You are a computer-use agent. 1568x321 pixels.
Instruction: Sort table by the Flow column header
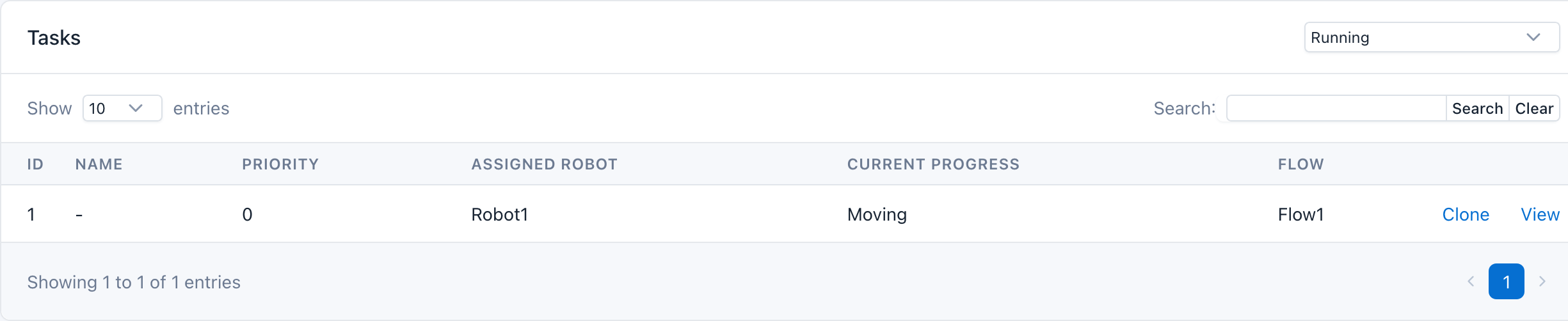click(x=1300, y=164)
